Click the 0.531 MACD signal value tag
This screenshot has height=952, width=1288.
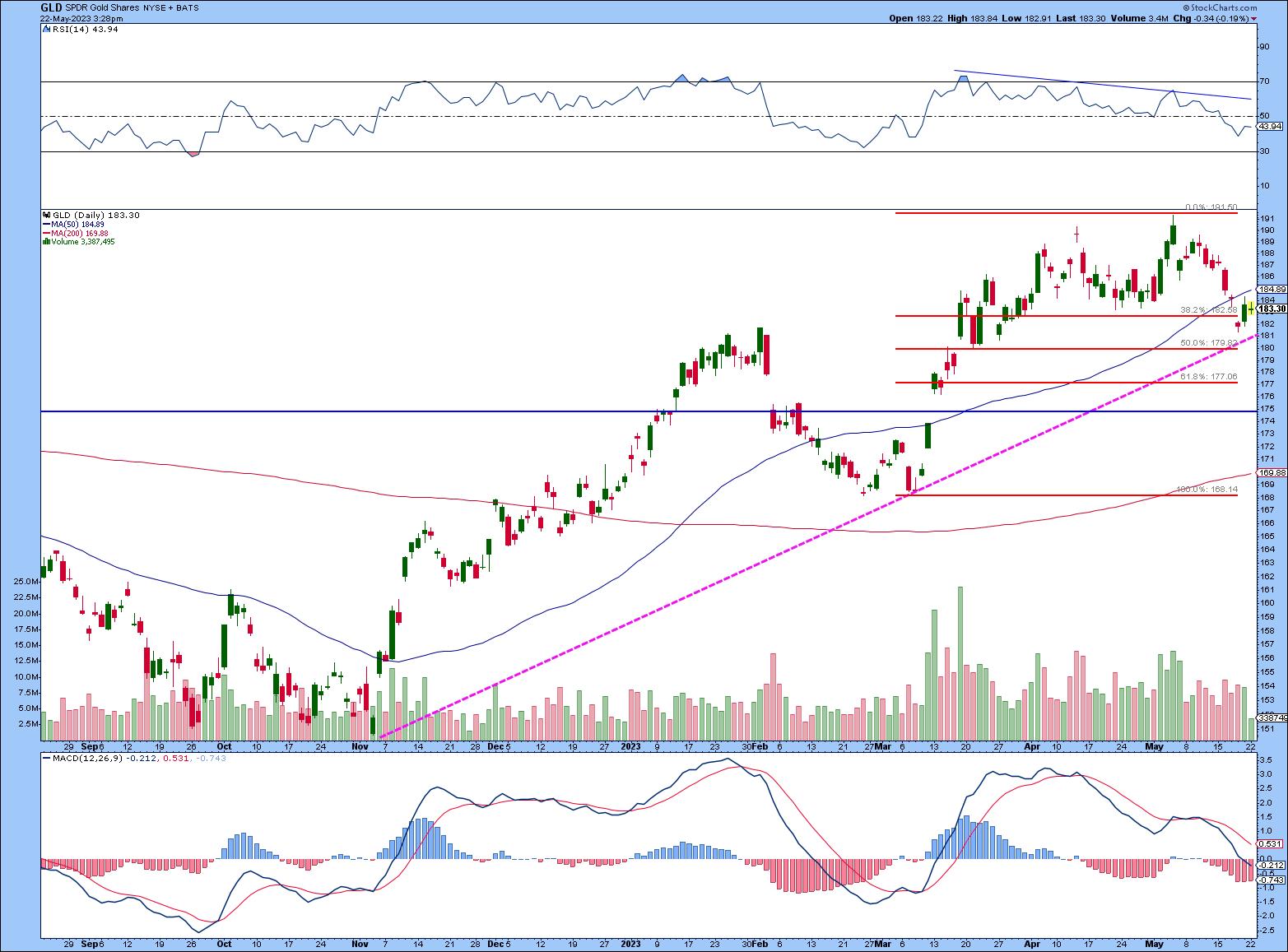[1268, 843]
